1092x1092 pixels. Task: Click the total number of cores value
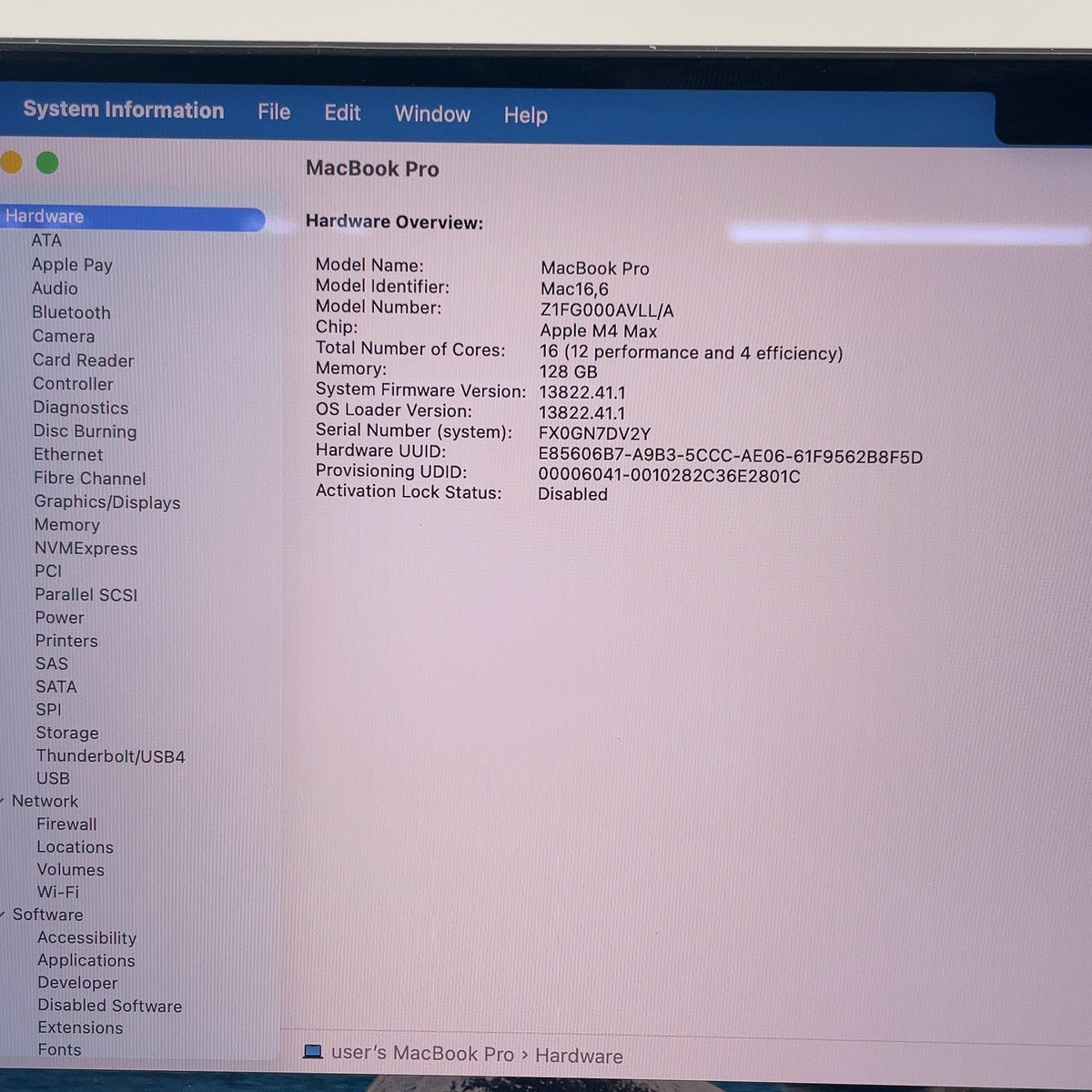(692, 353)
